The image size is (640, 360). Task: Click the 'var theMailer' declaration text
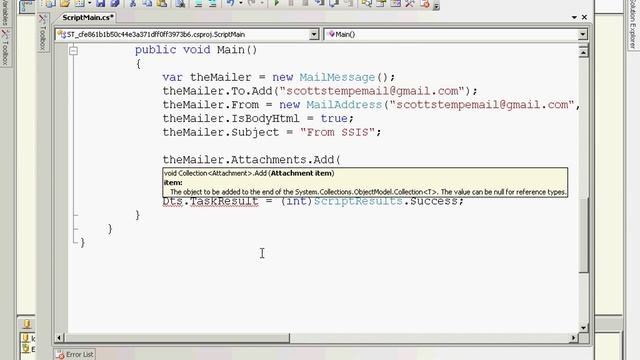[x=207, y=77]
